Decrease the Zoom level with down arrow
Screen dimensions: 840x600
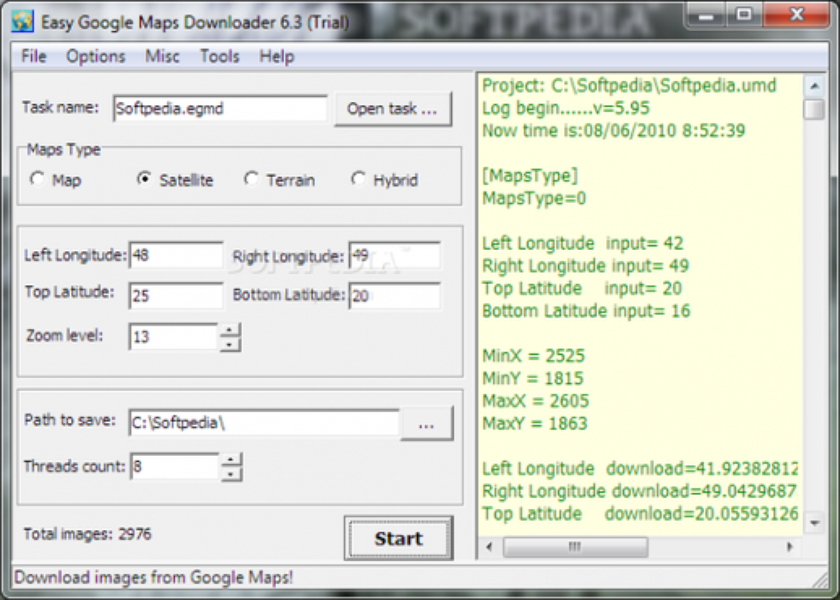230,344
